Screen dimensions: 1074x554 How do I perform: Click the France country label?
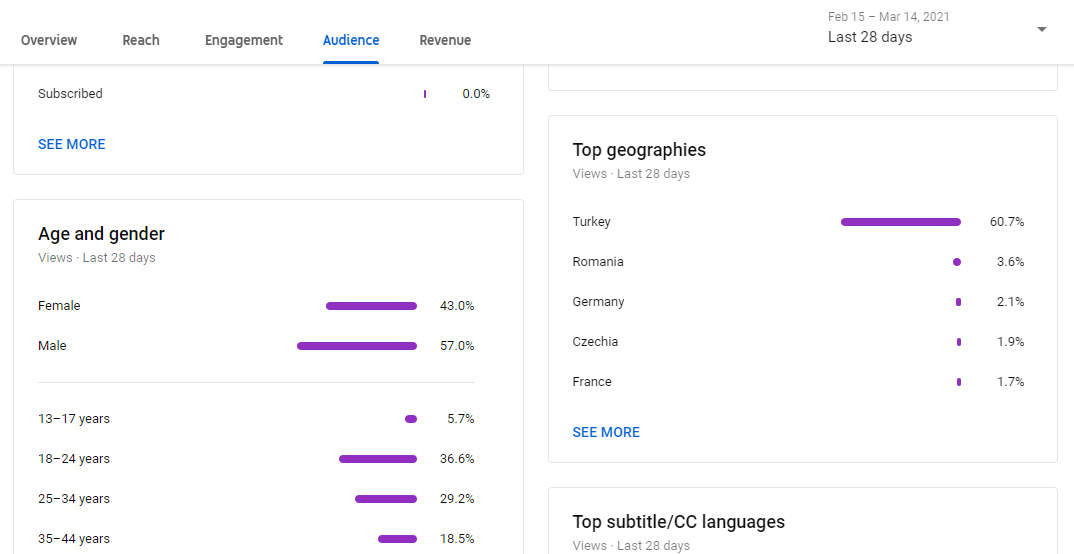592,381
